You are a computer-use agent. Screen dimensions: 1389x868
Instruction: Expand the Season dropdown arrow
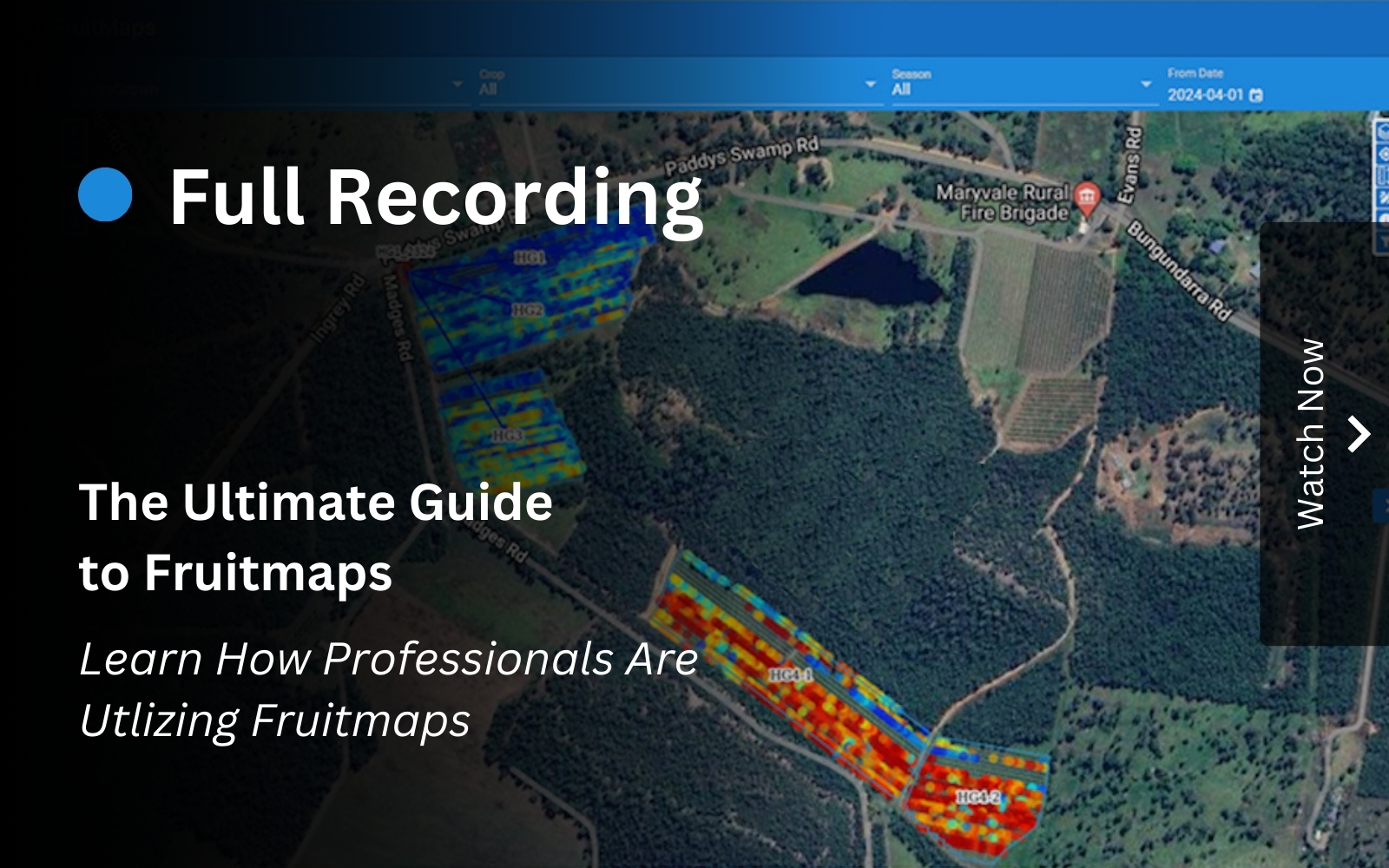click(x=1146, y=84)
